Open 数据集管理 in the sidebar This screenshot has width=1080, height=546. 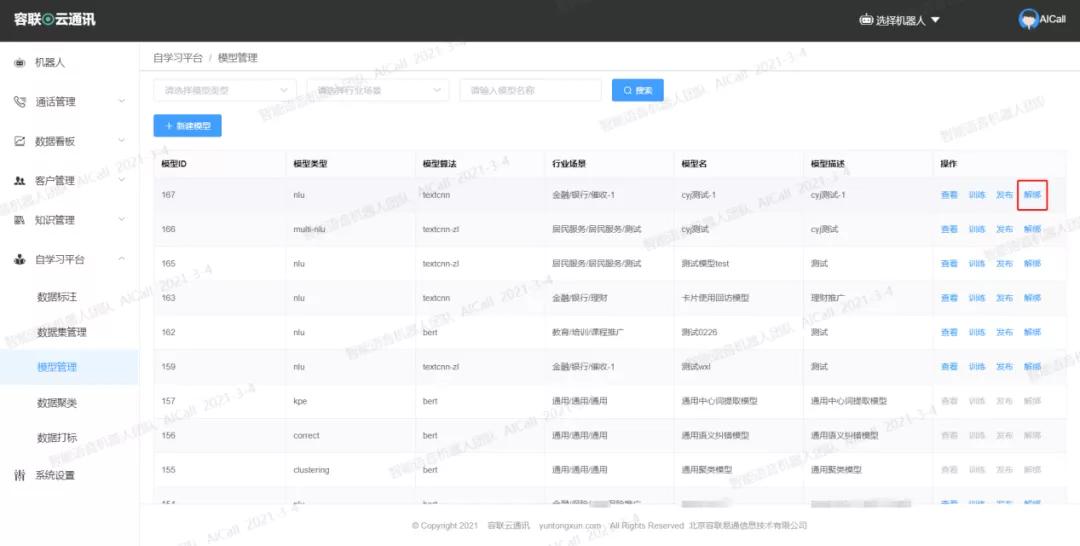click(x=62, y=332)
